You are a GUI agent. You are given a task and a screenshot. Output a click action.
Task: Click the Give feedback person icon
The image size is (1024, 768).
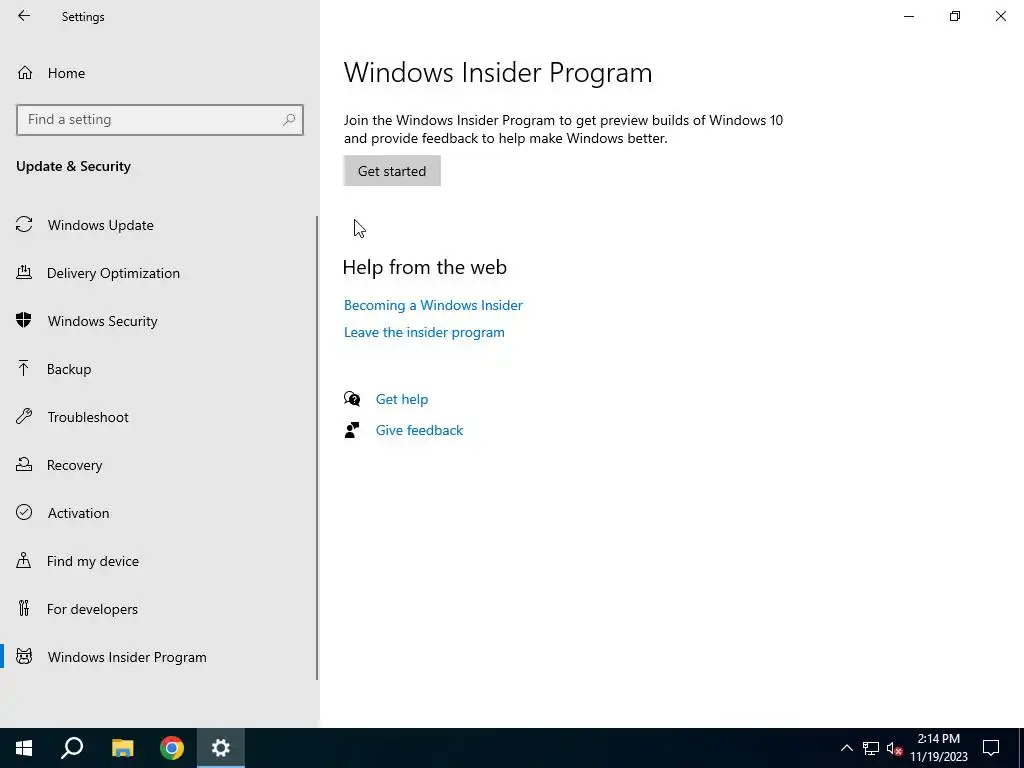click(352, 430)
